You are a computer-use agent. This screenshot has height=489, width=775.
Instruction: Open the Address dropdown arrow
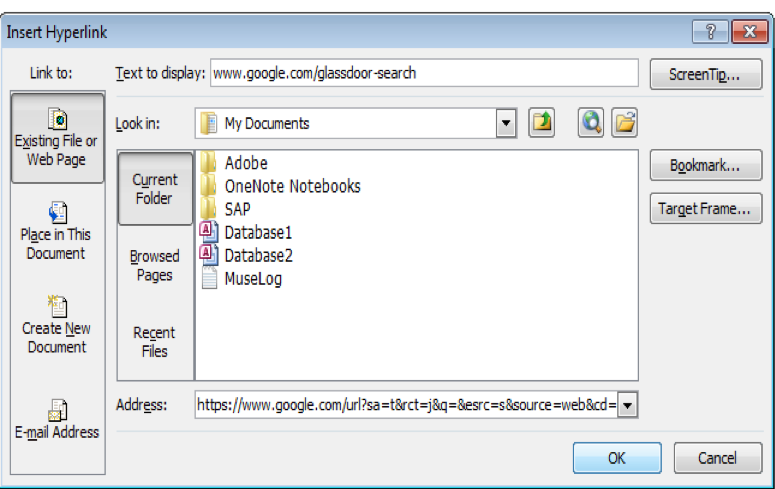pos(628,405)
